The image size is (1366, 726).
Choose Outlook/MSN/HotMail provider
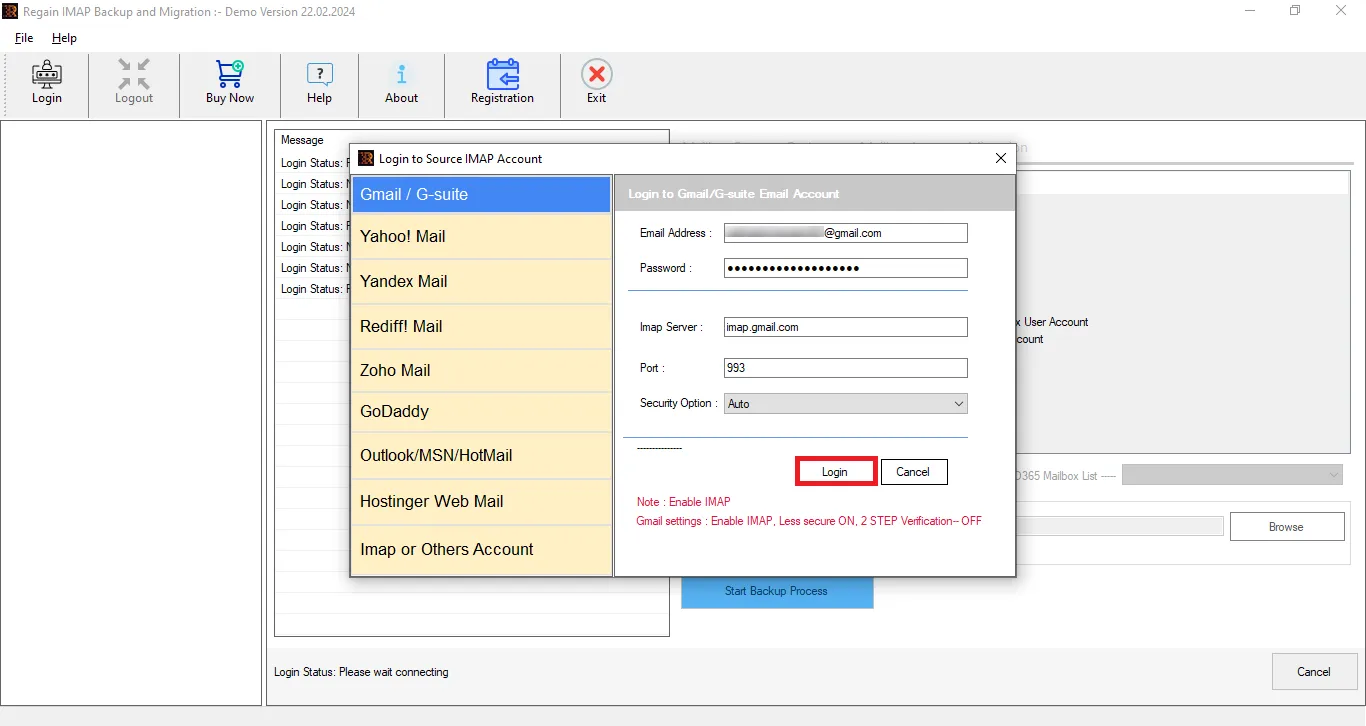click(x=481, y=455)
